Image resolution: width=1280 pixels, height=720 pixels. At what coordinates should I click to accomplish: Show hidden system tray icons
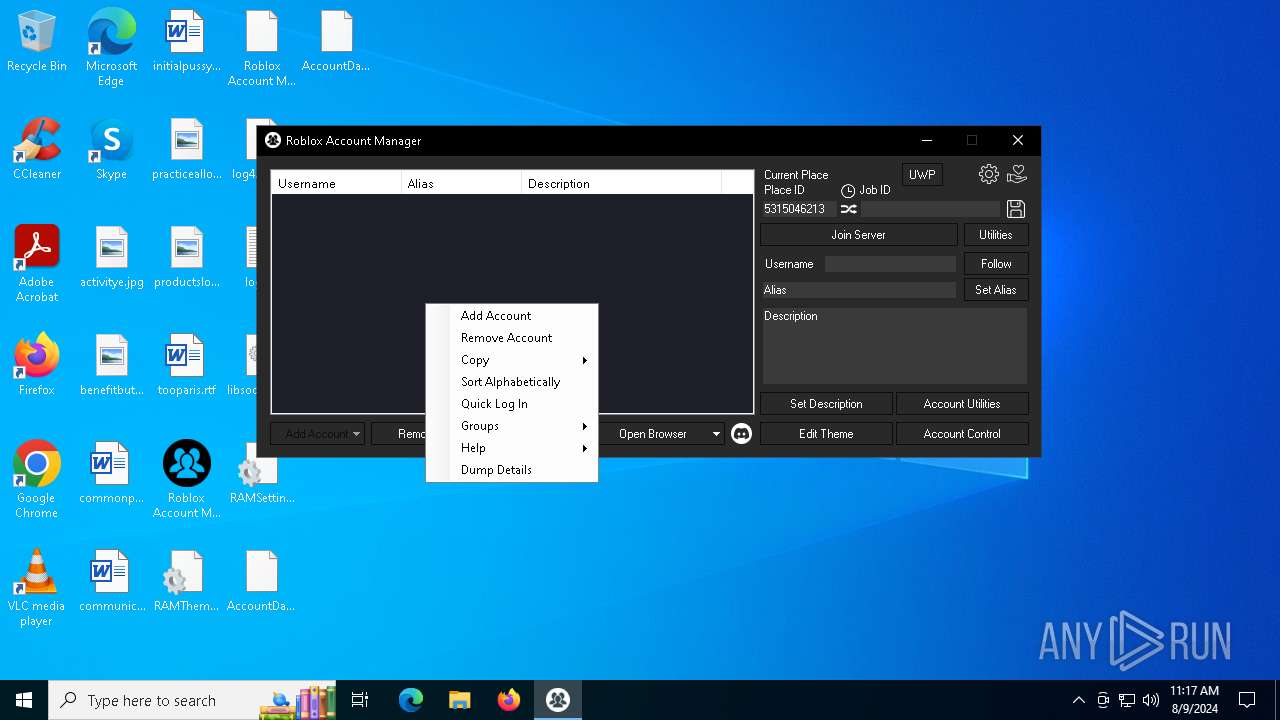click(x=1078, y=700)
